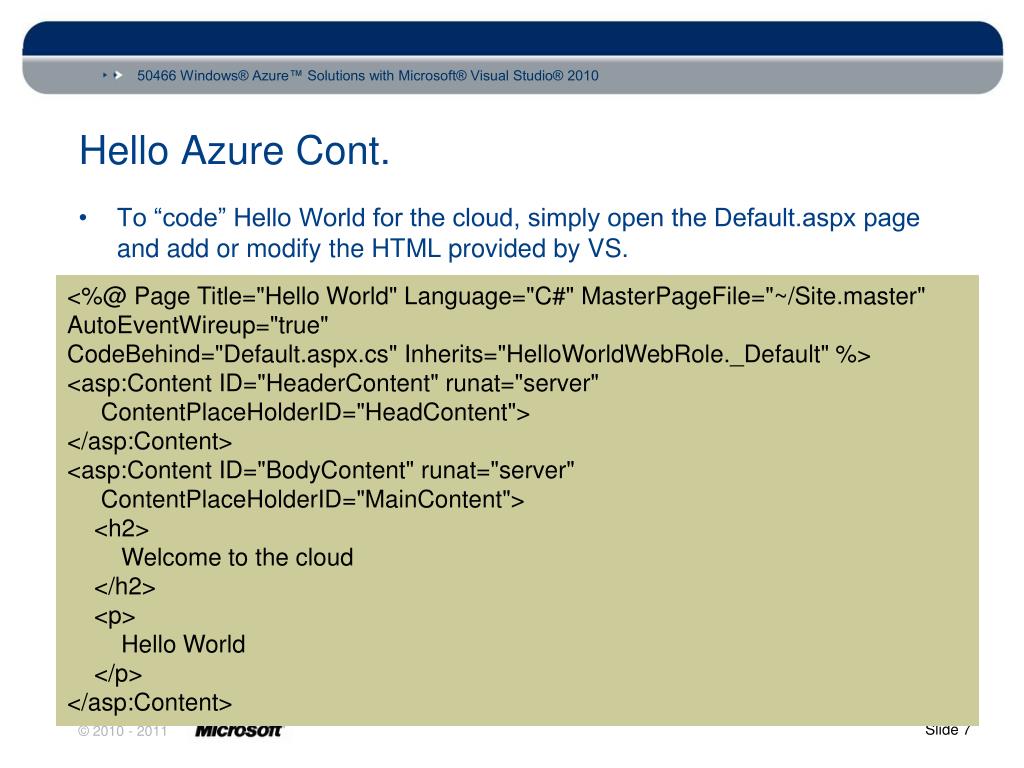Click the "Slide 7" page number label
The image size is (1024, 768).
pos(948,730)
